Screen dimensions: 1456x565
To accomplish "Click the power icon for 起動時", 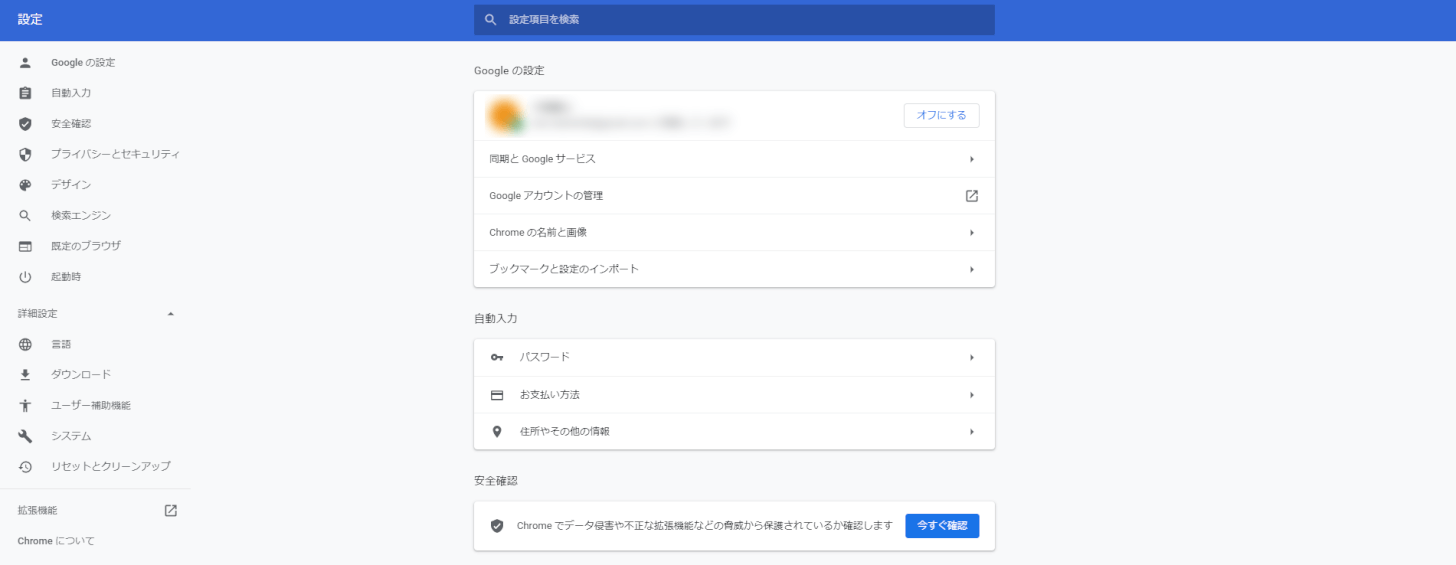I will point(25,277).
